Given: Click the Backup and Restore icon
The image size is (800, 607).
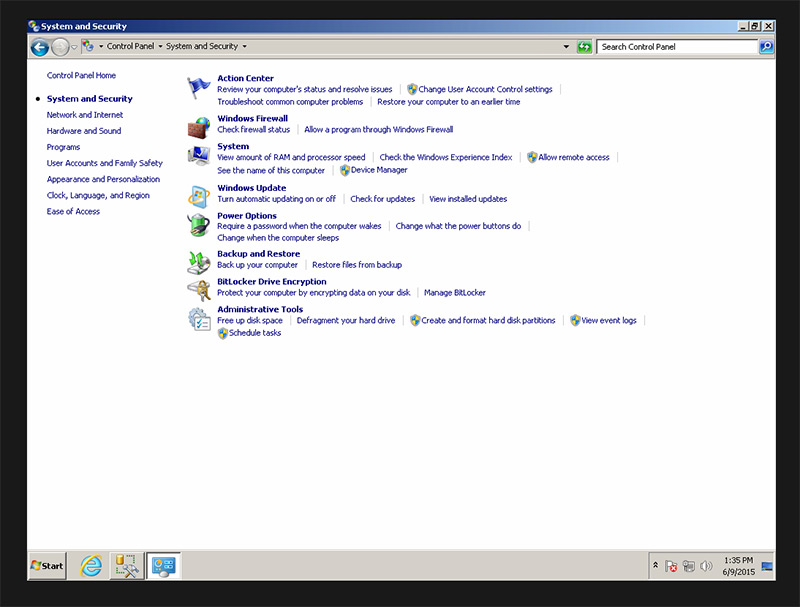Looking at the screenshot, I should click(198, 263).
